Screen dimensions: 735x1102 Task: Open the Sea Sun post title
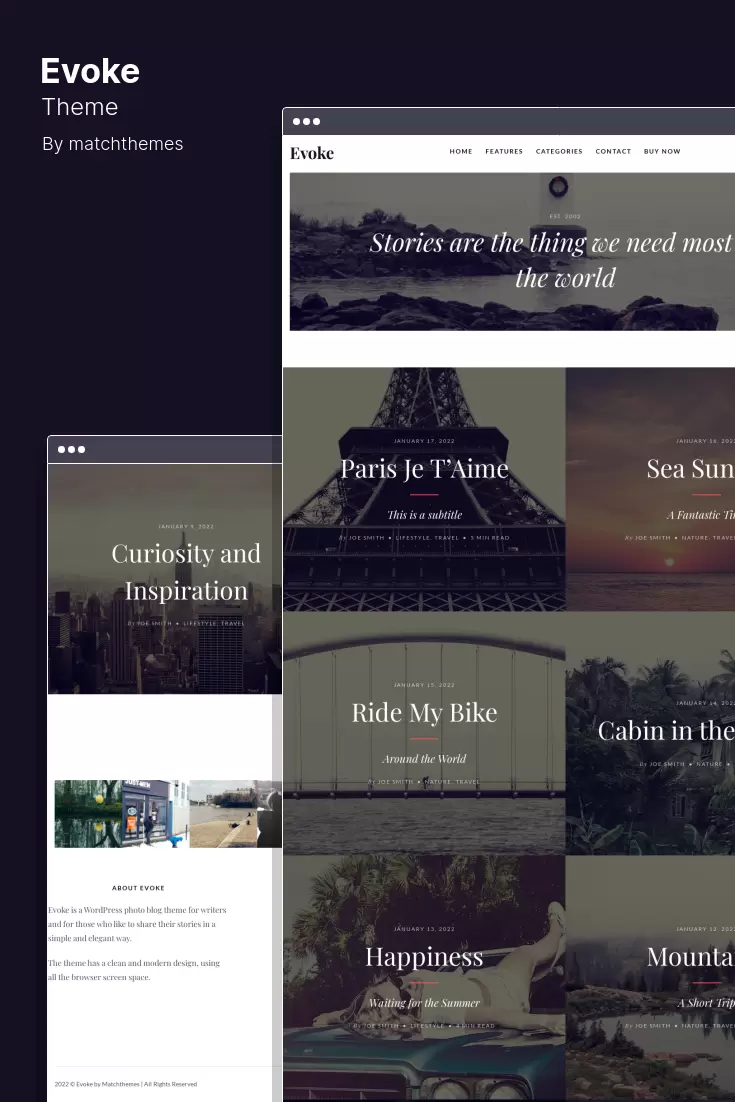690,469
